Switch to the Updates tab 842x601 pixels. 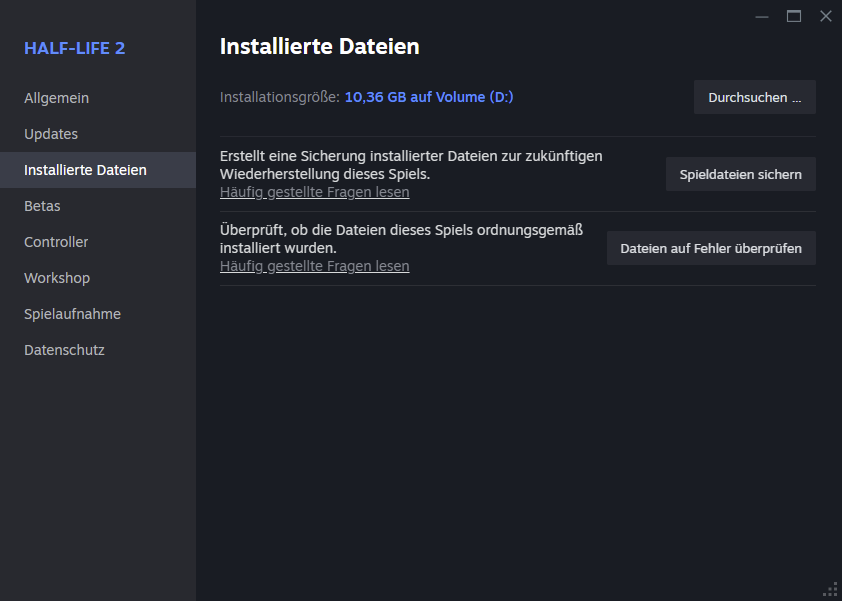[51, 134]
